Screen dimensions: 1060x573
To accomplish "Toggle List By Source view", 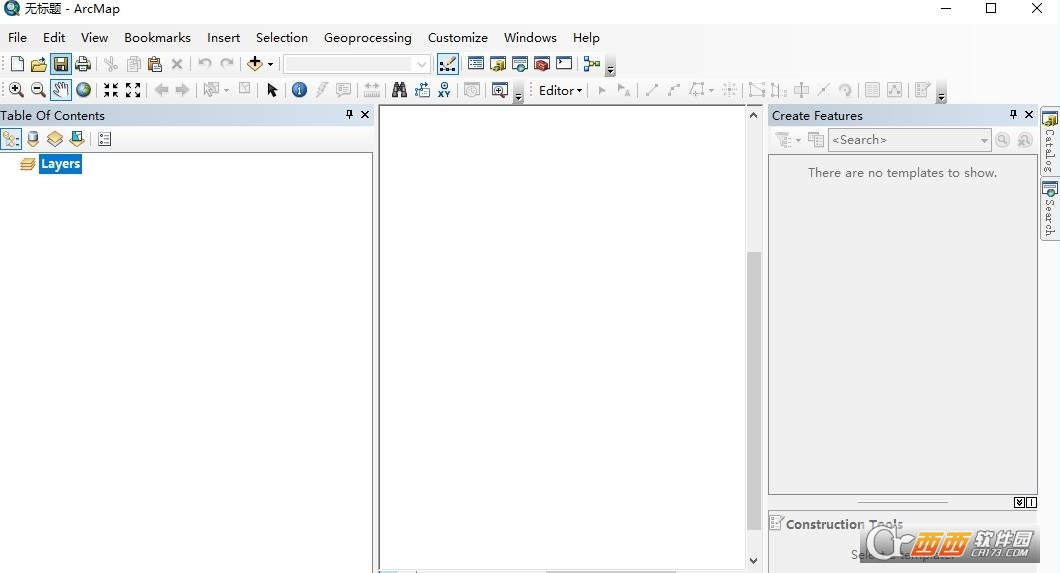I will point(32,139).
